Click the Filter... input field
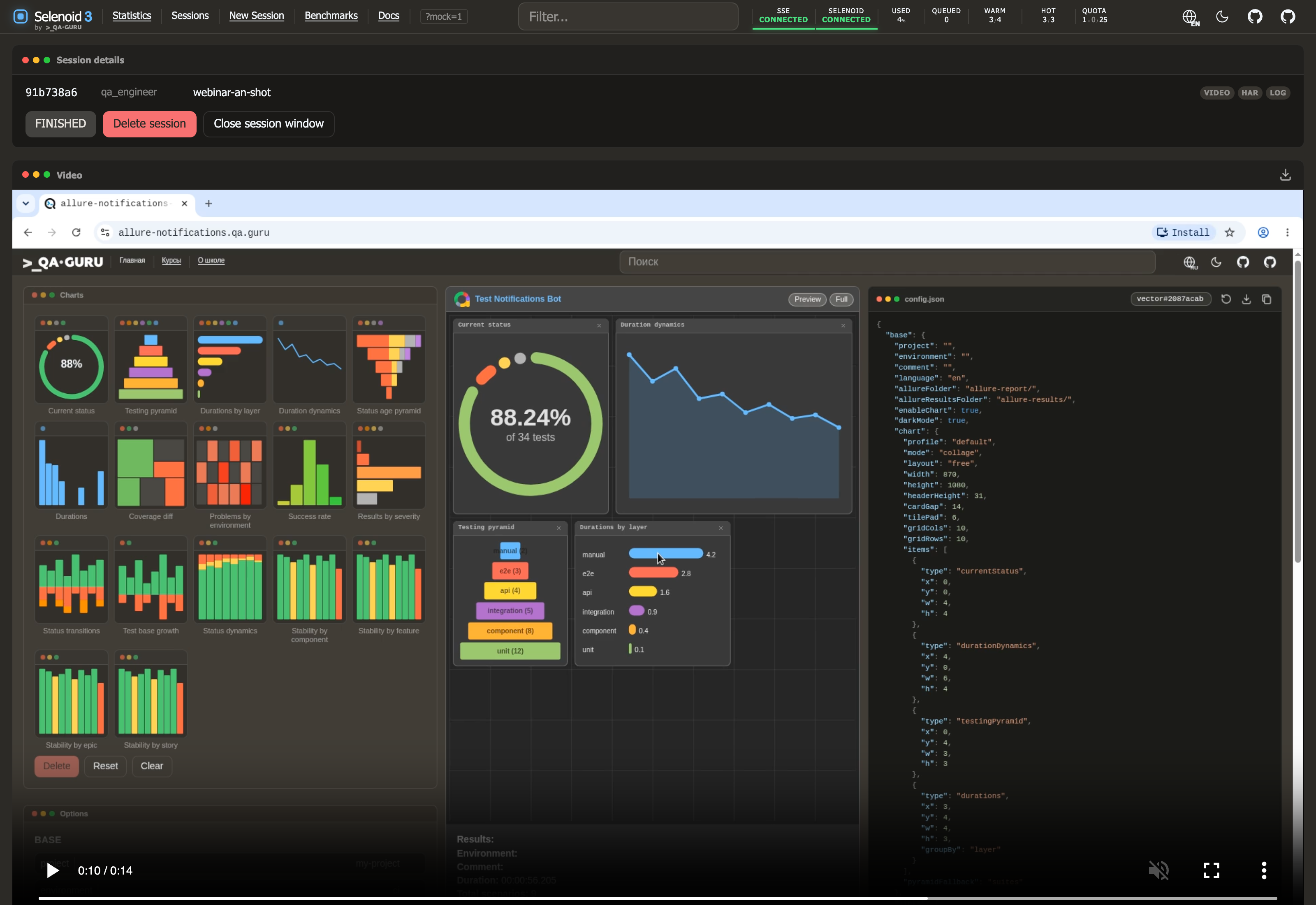1316x905 pixels. (x=628, y=16)
